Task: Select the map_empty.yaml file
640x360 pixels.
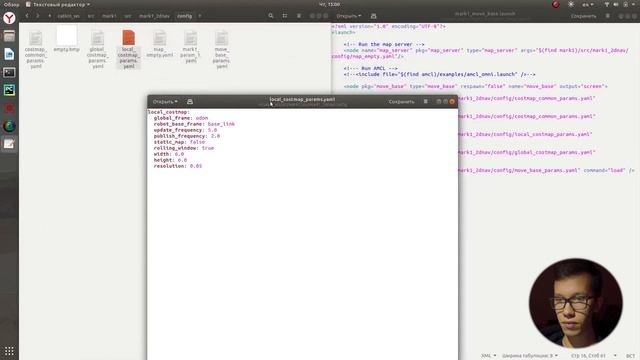Action: (x=160, y=44)
